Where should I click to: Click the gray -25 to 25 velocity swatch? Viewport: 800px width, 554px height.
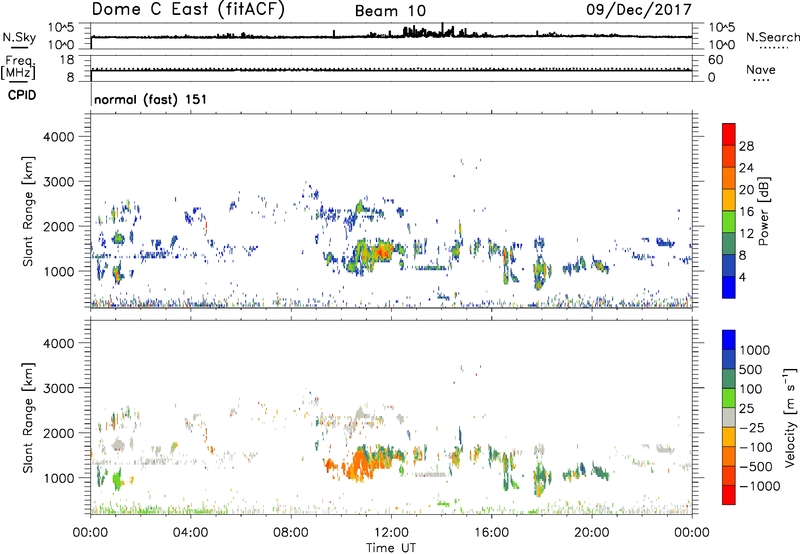(x=729, y=417)
